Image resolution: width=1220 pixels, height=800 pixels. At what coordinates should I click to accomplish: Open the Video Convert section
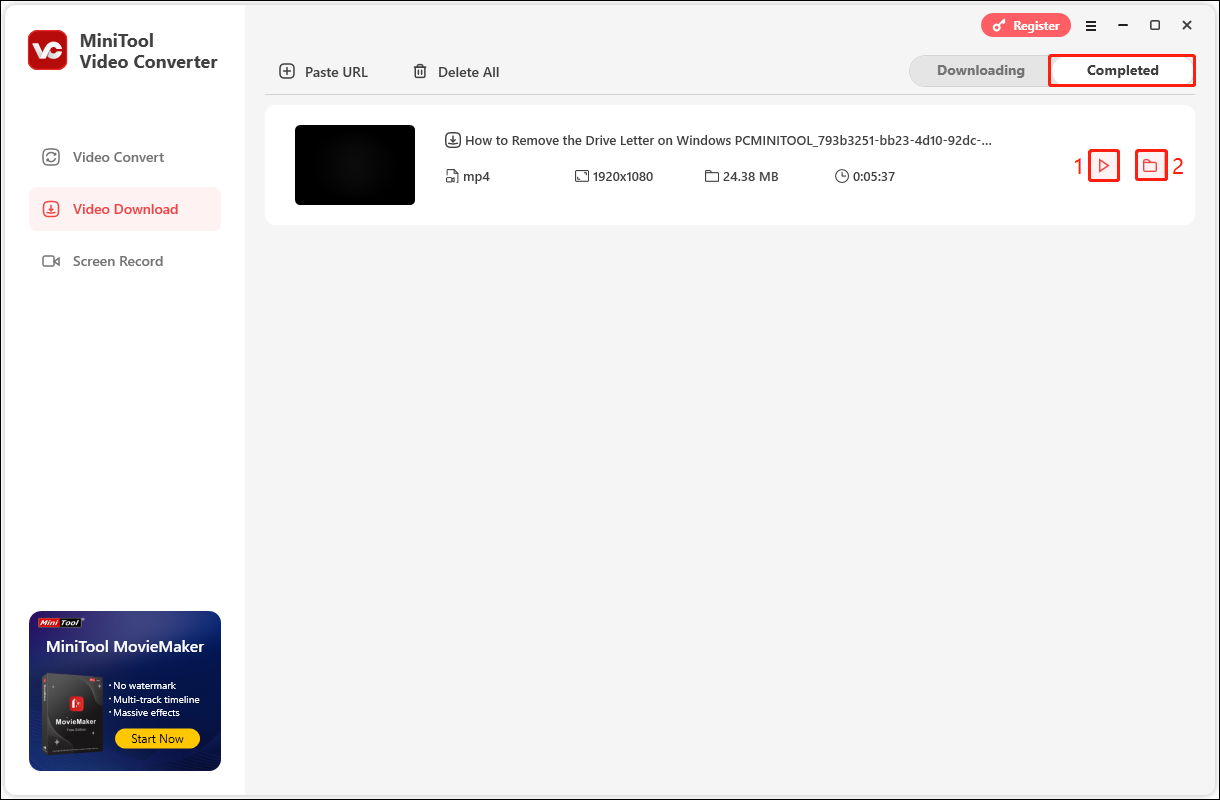[x=125, y=157]
